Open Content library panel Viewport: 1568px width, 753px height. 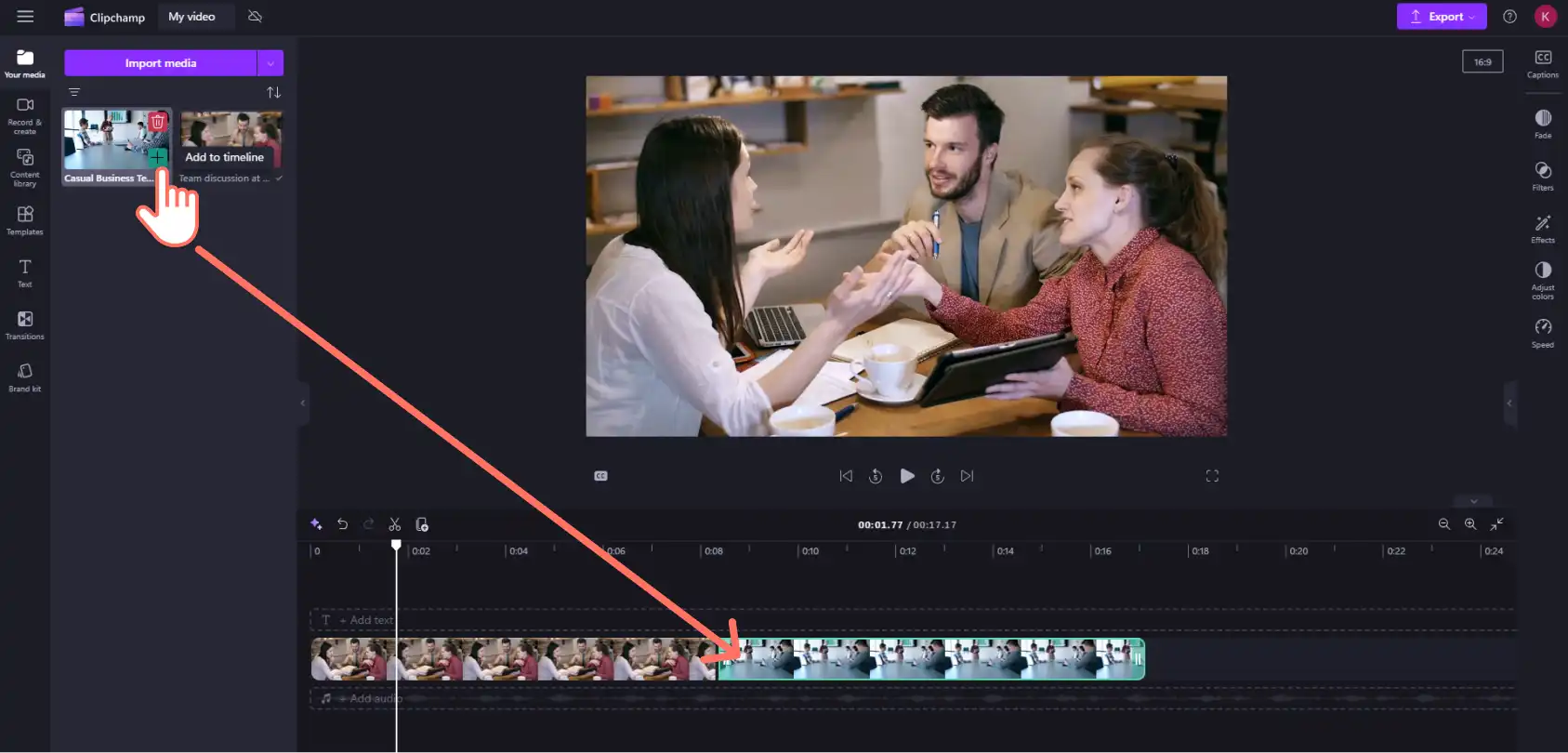click(x=25, y=167)
